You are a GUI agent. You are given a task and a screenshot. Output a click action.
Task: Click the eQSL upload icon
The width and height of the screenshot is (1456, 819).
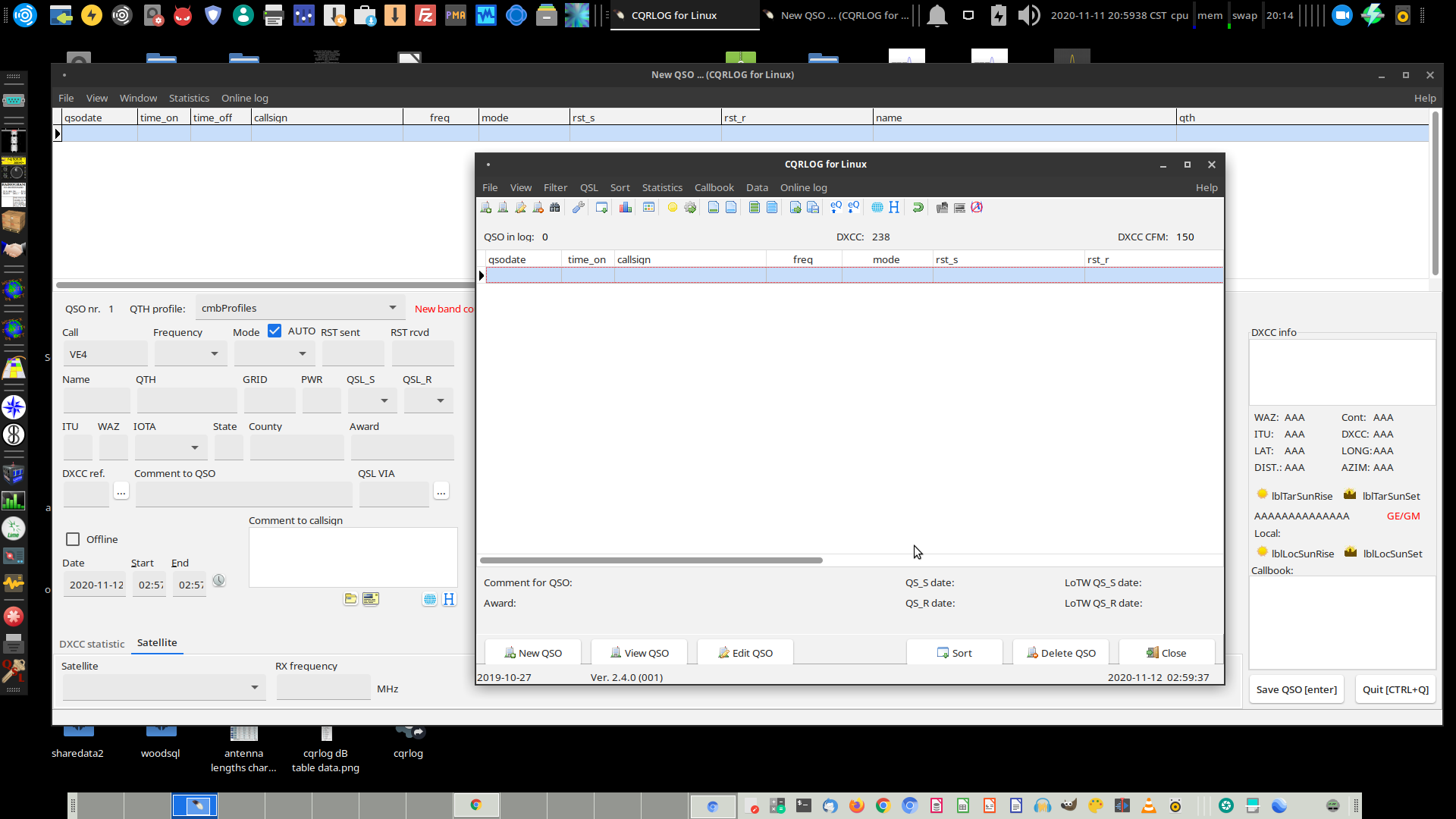(836, 207)
